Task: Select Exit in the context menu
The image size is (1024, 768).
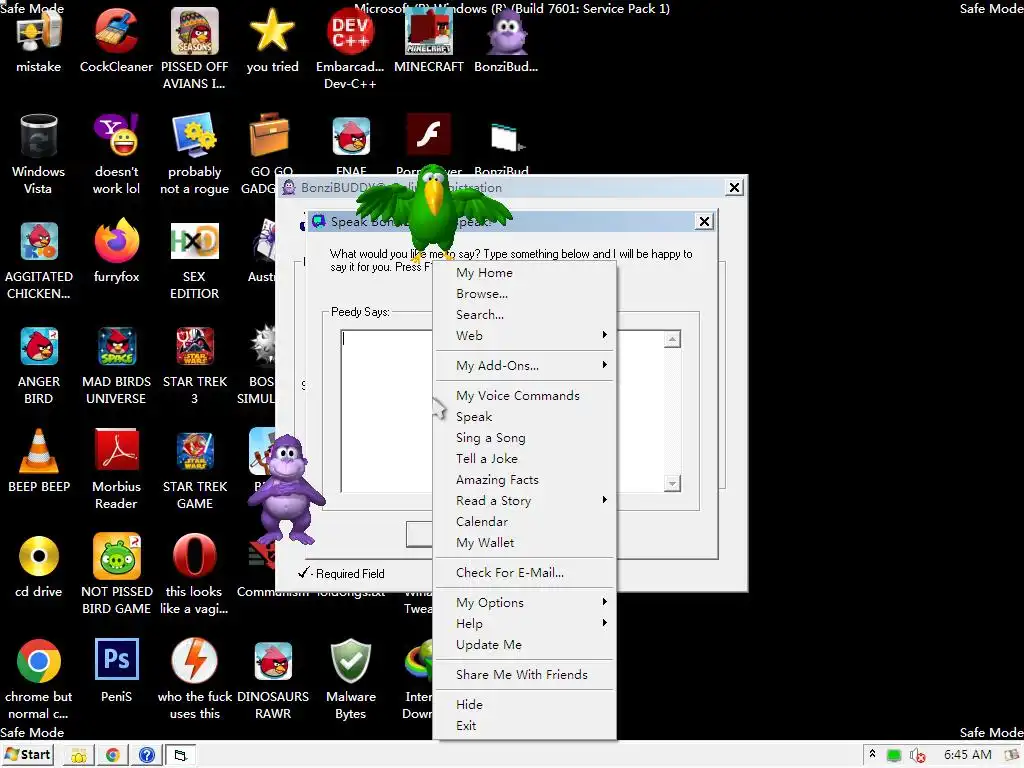Action: pos(526,726)
